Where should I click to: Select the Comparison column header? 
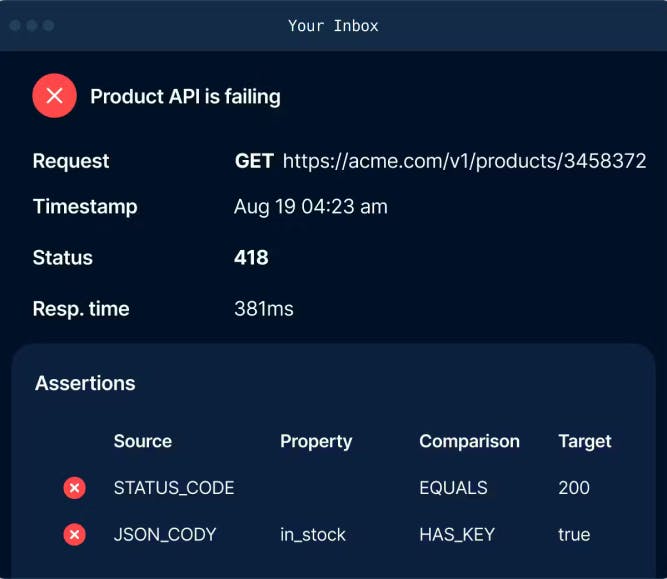tap(469, 441)
